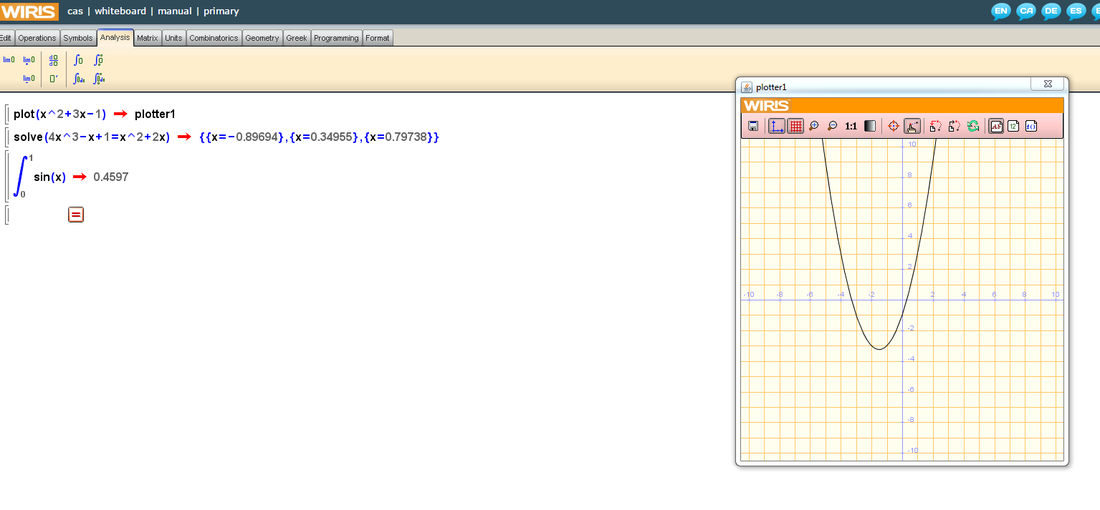Insert the derivative fraction template
1100x510 pixels.
click(53, 60)
